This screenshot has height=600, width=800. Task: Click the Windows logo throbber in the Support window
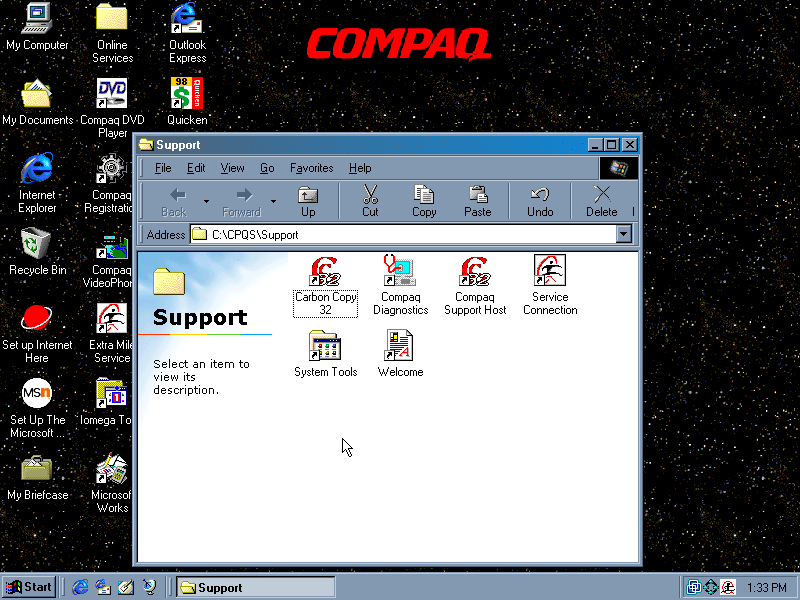[618, 168]
